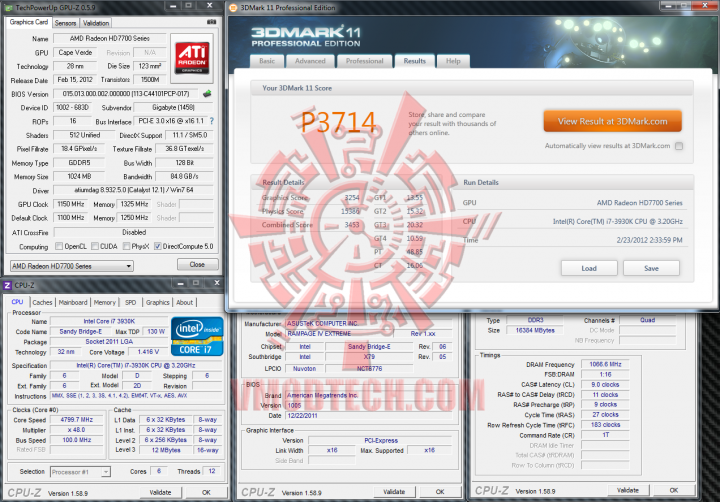Click the RAMPAGE IV EXTREME model field
The width and height of the screenshot is (720, 502).
coord(340,334)
